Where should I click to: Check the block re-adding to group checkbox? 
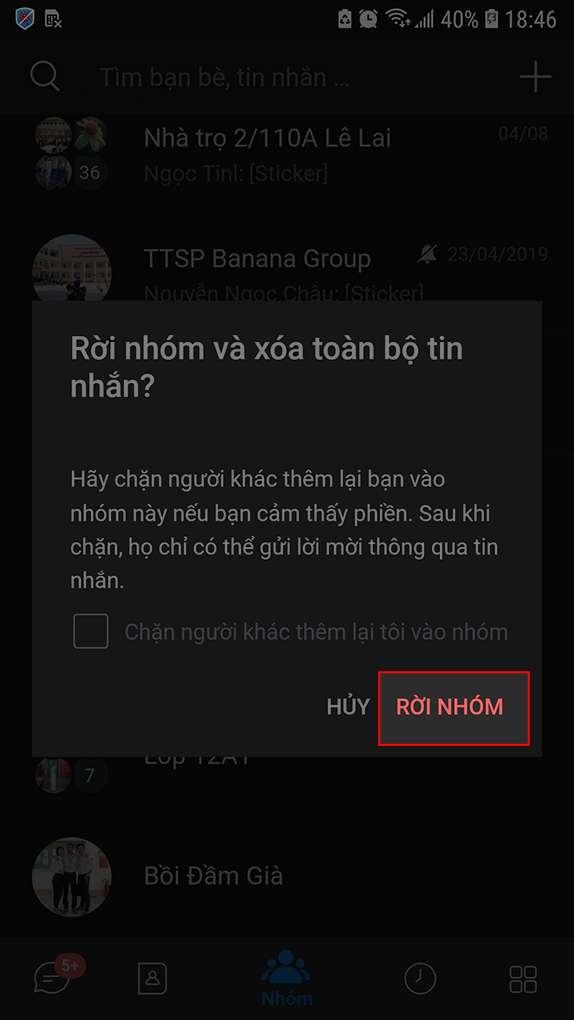(90, 631)
